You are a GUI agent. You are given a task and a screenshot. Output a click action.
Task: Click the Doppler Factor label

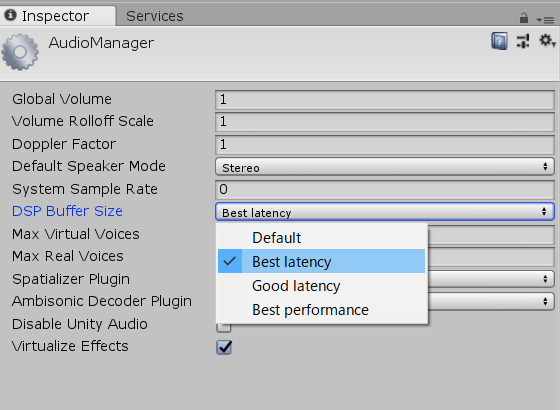[x=64, y=144]
